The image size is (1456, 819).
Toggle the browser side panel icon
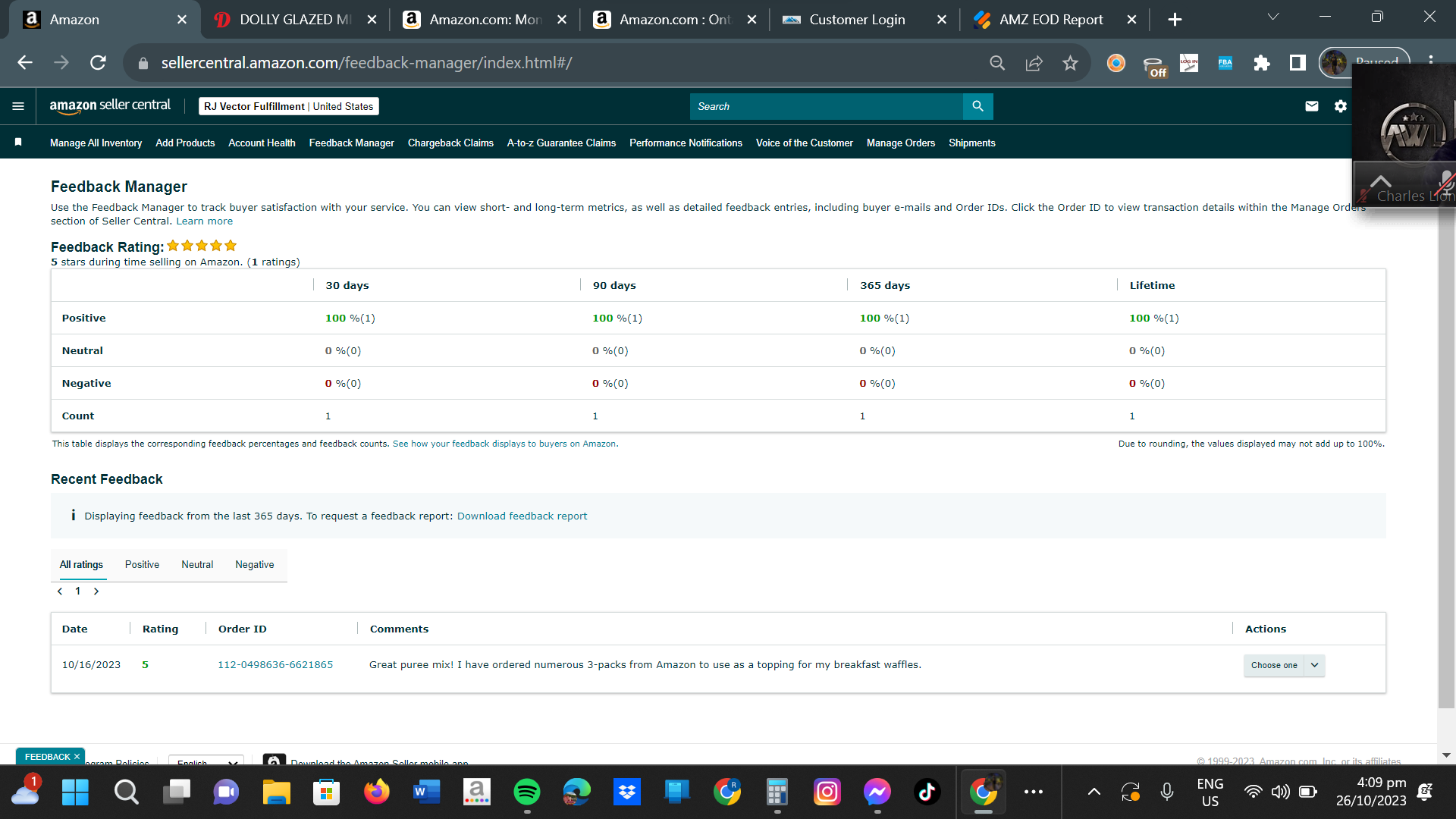[1298, 63]
